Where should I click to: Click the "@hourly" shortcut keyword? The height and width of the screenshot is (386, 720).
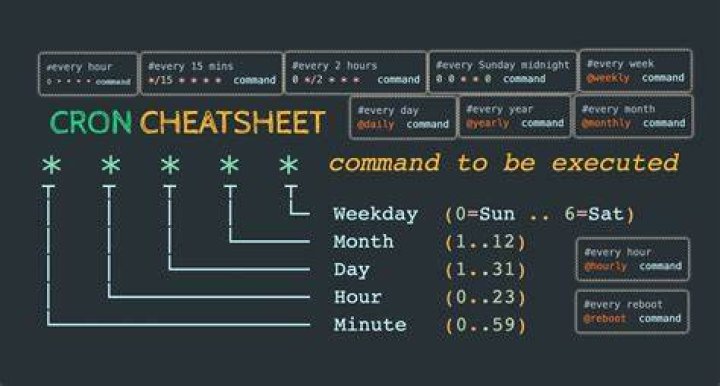(605, 266)
